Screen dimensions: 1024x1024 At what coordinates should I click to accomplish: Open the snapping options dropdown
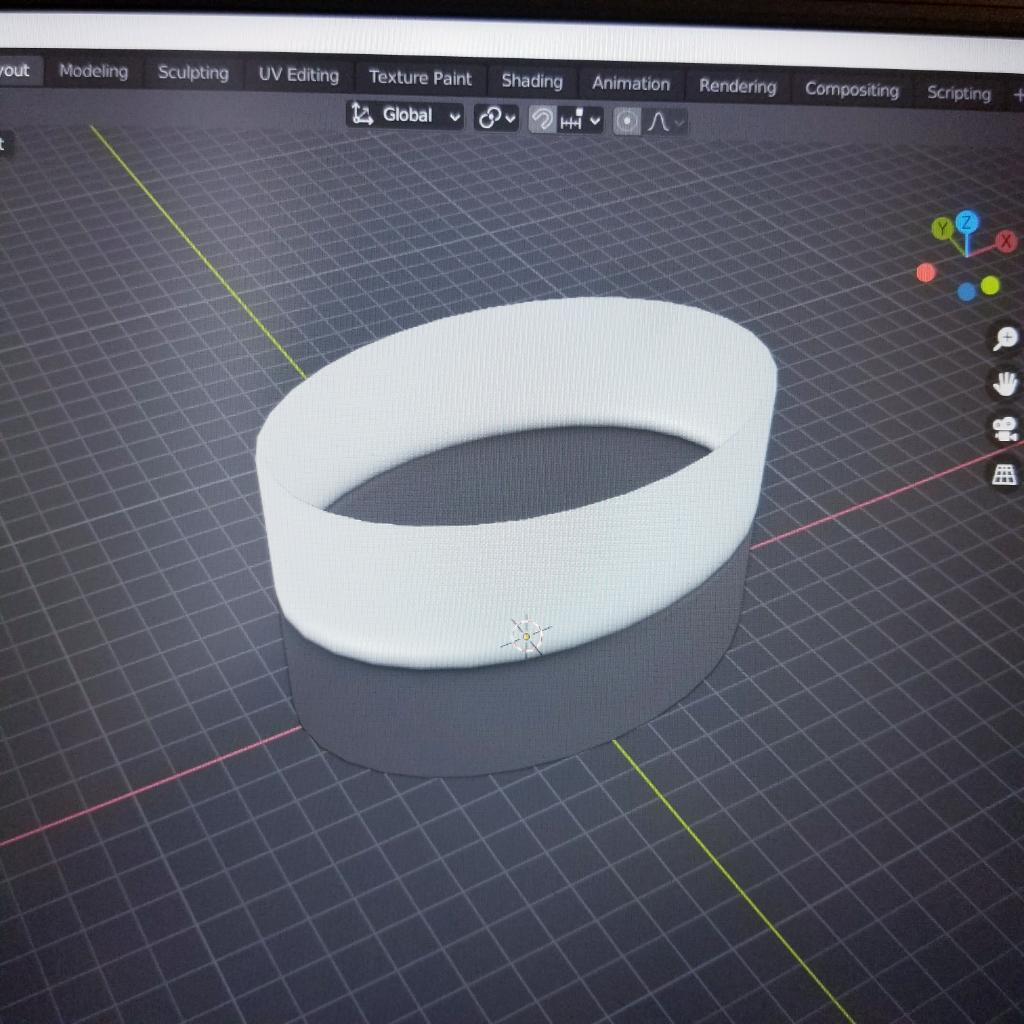click(580, 121)
